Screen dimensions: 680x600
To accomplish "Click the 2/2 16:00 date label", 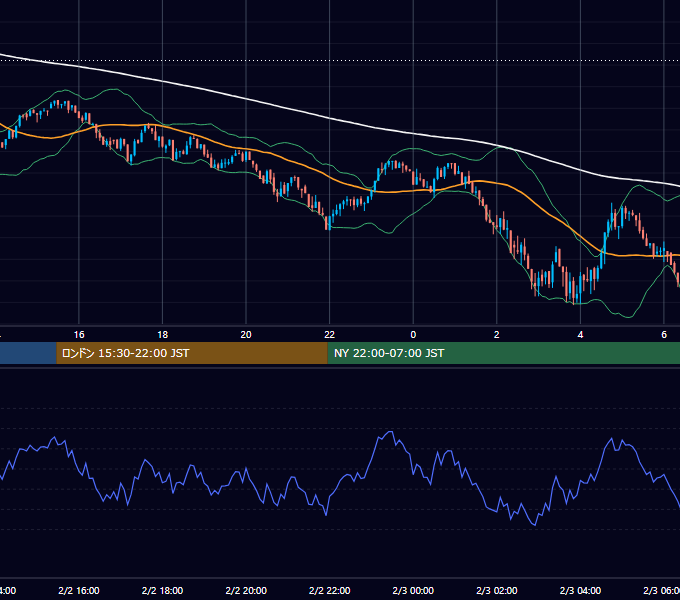I will [x=79, y=591].
